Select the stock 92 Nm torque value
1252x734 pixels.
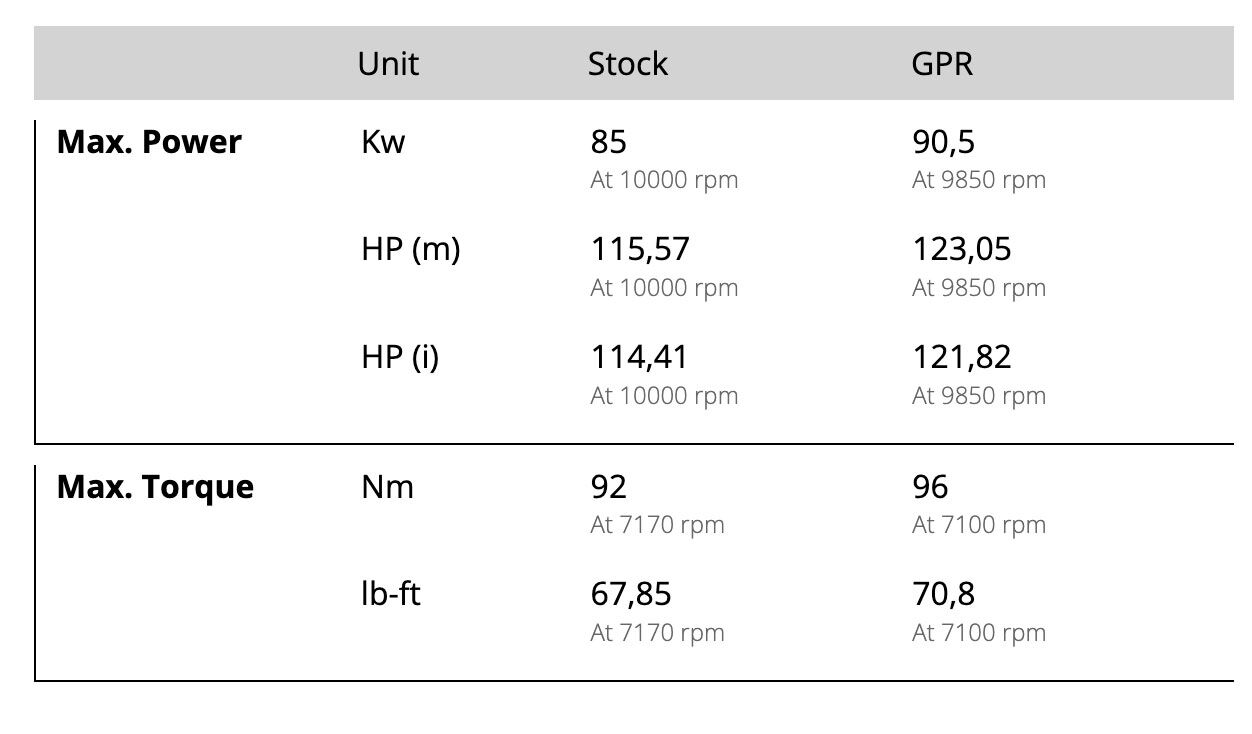click(608, 487)
